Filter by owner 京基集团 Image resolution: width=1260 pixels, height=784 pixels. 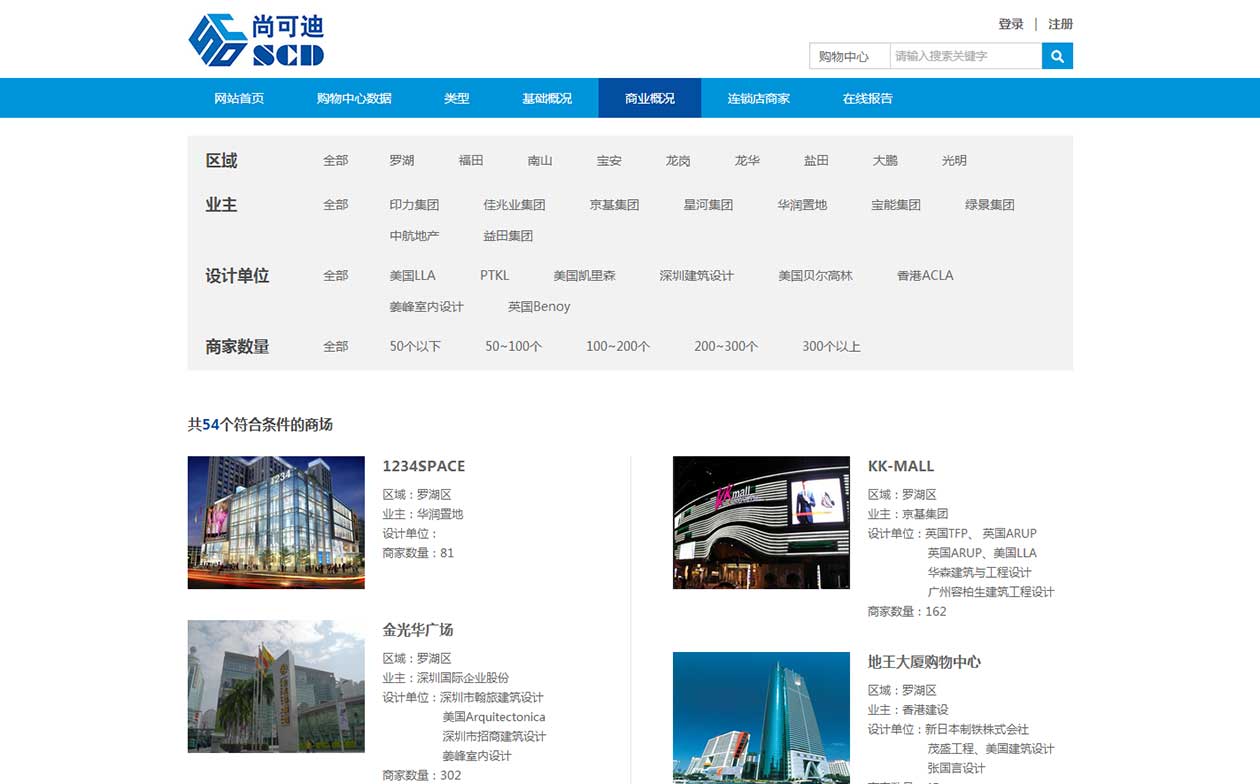click(x=614, y=204)
